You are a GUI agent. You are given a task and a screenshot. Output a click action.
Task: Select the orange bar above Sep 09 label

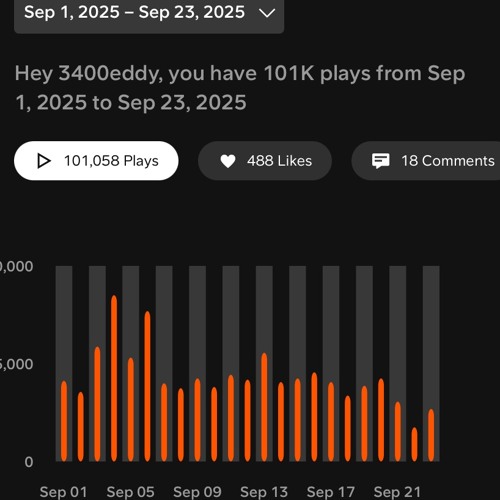[x=197, y=420]
